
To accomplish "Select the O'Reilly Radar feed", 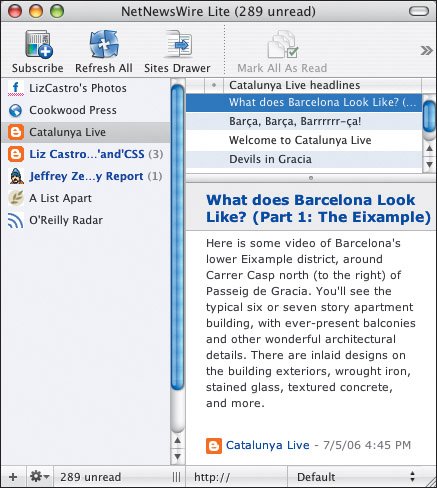I will tap(85, 220).
